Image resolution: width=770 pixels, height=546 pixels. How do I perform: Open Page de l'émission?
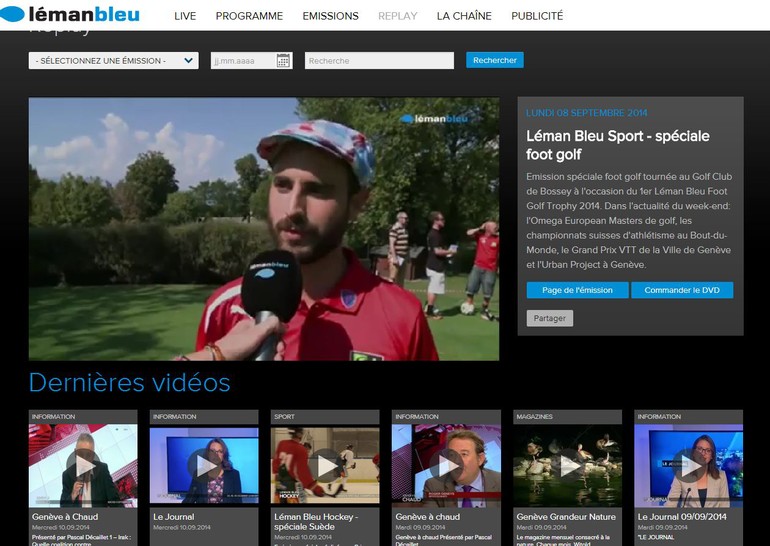click(578, 290)
